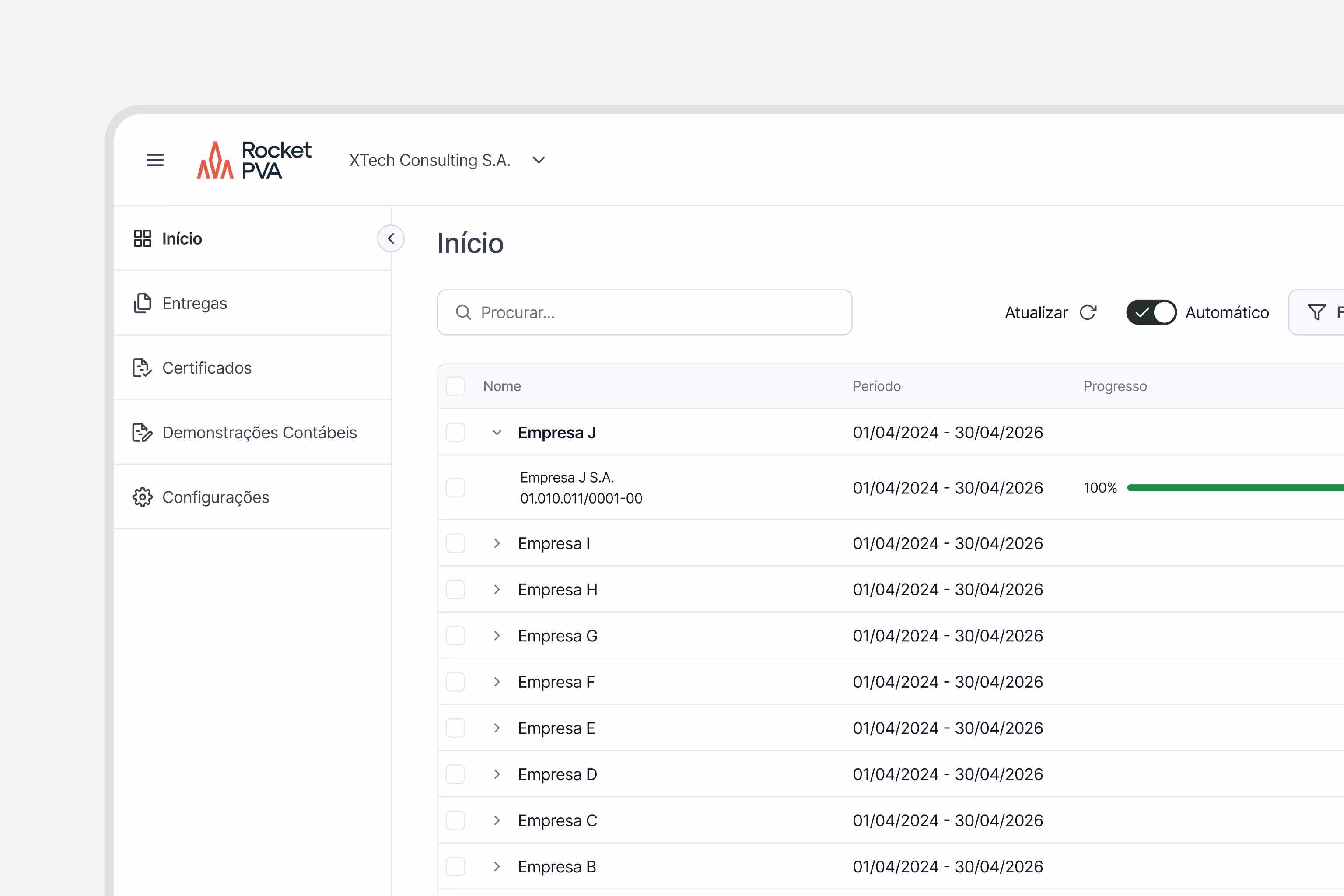Click the Atualizar text button

[x=1036, y=312]
